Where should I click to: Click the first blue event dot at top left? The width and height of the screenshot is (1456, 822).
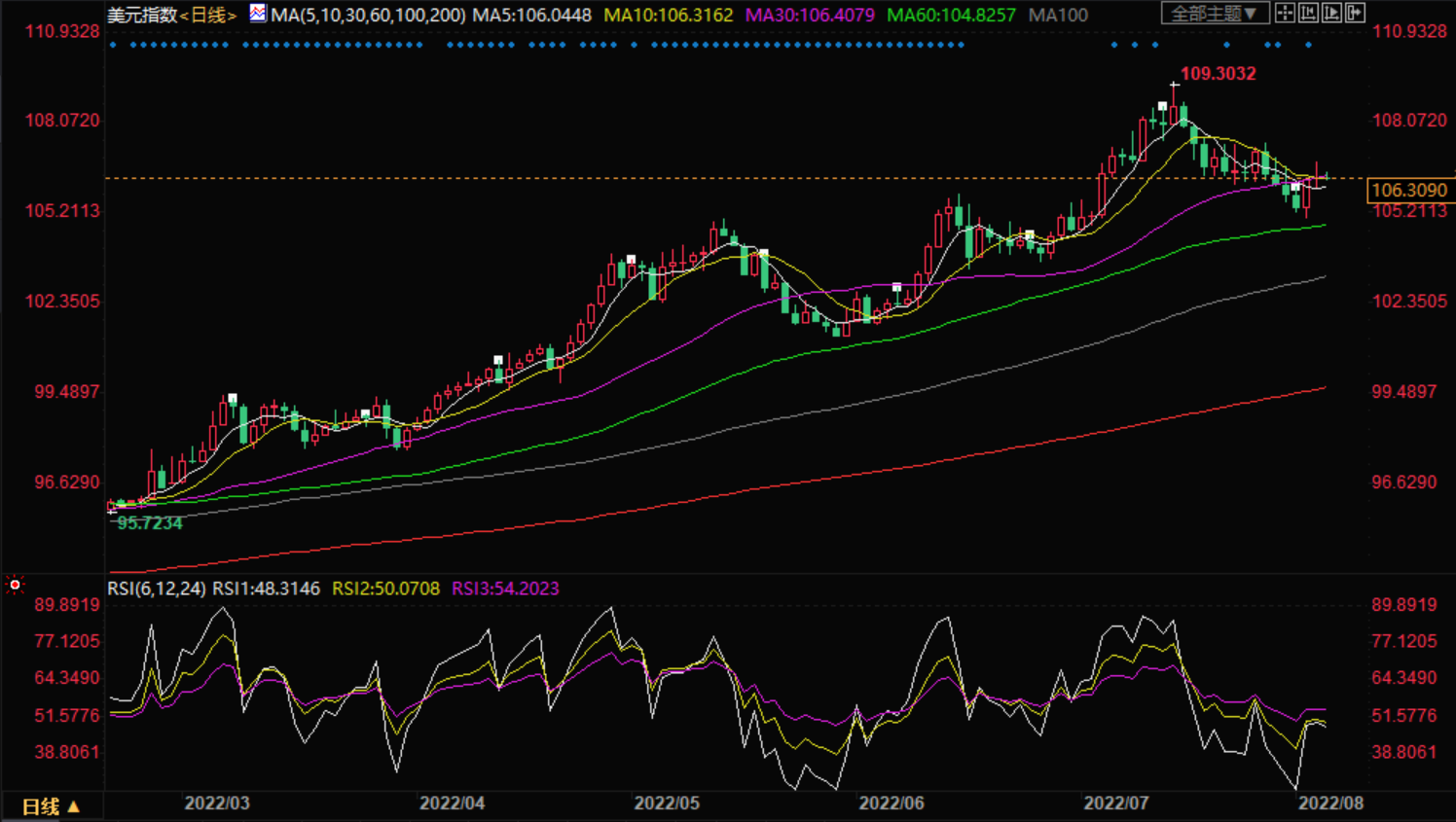tap(113, 45)
